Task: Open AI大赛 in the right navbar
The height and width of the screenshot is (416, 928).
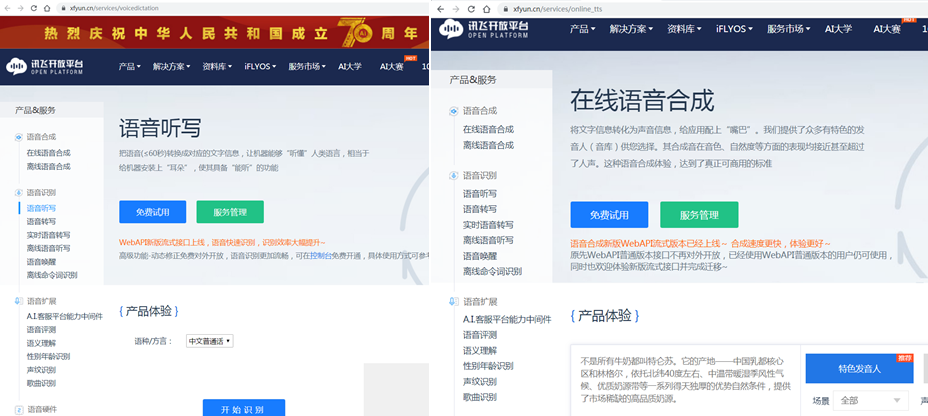Action: (x=887, y=29)
